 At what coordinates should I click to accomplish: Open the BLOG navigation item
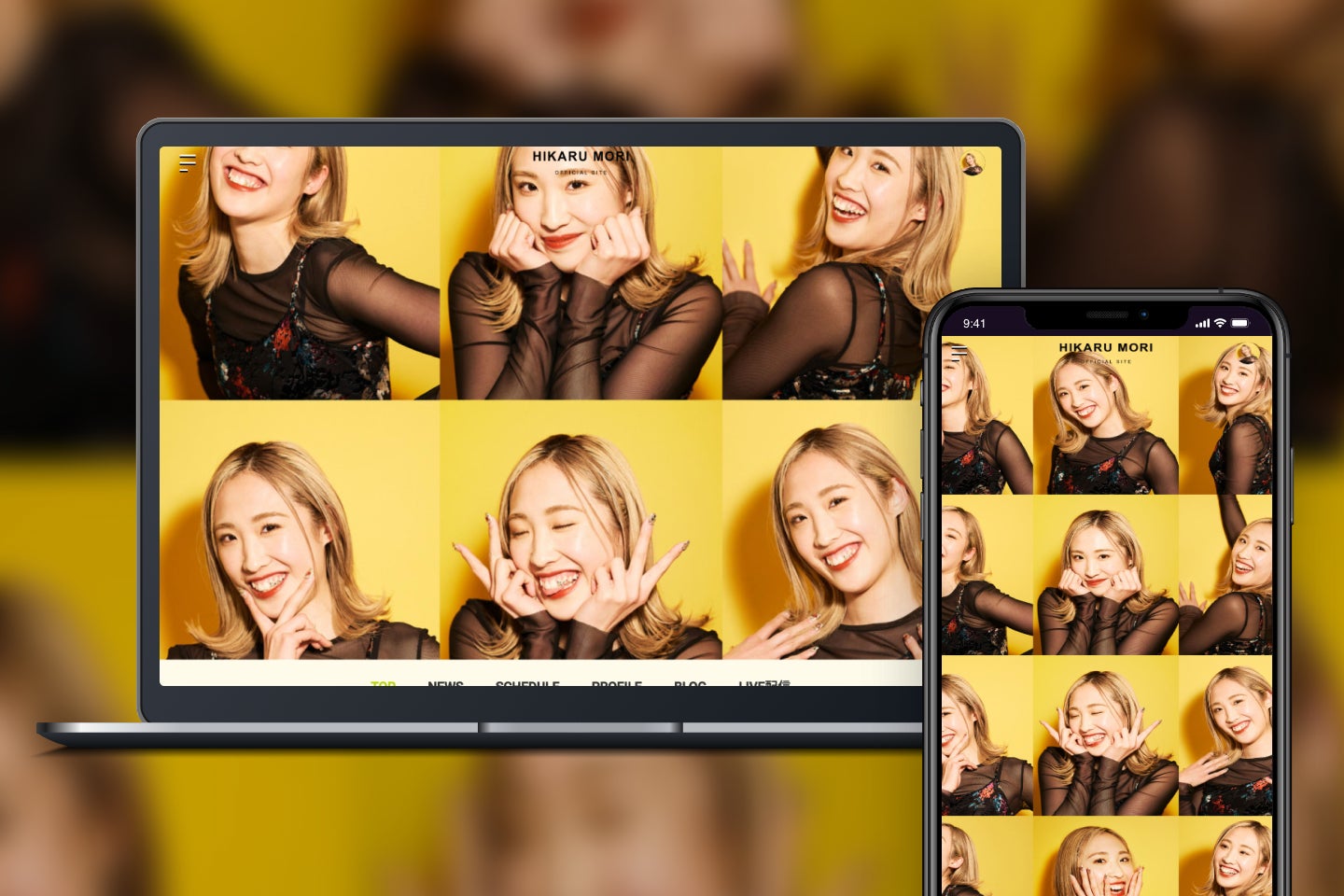pos(690,684)
